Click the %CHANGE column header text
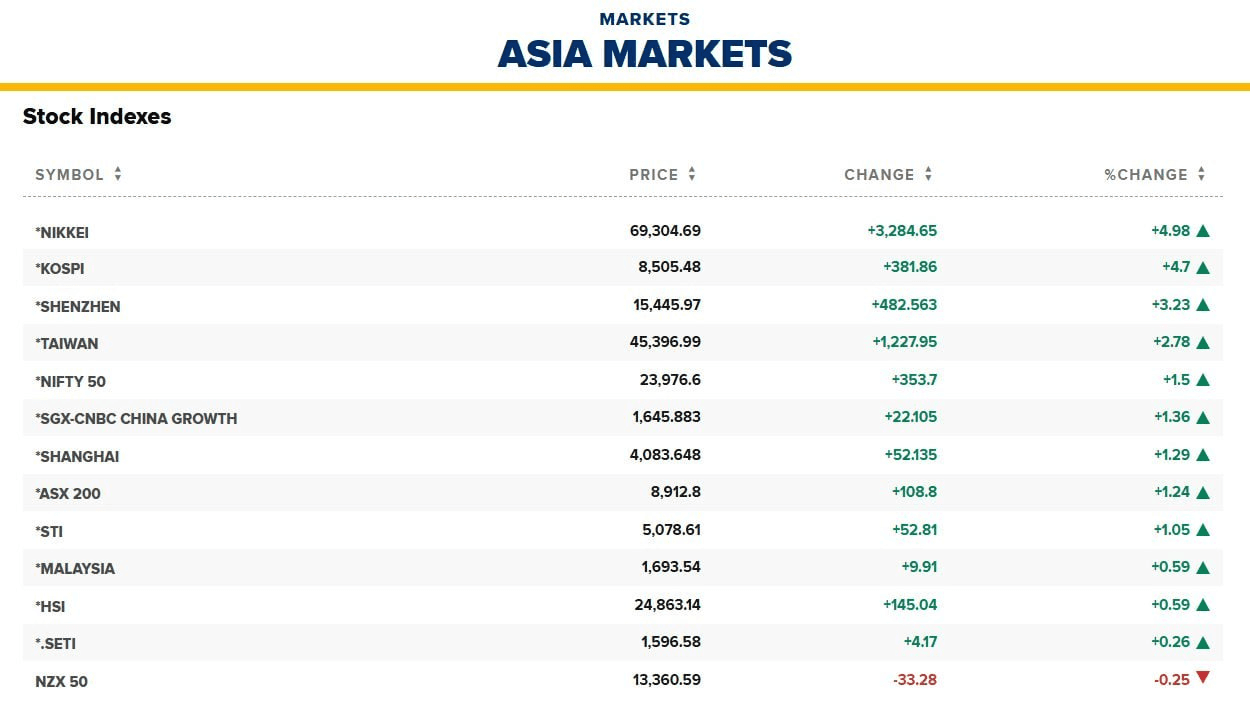The width and height of the screenshot is (1250, 722). 1146,174
